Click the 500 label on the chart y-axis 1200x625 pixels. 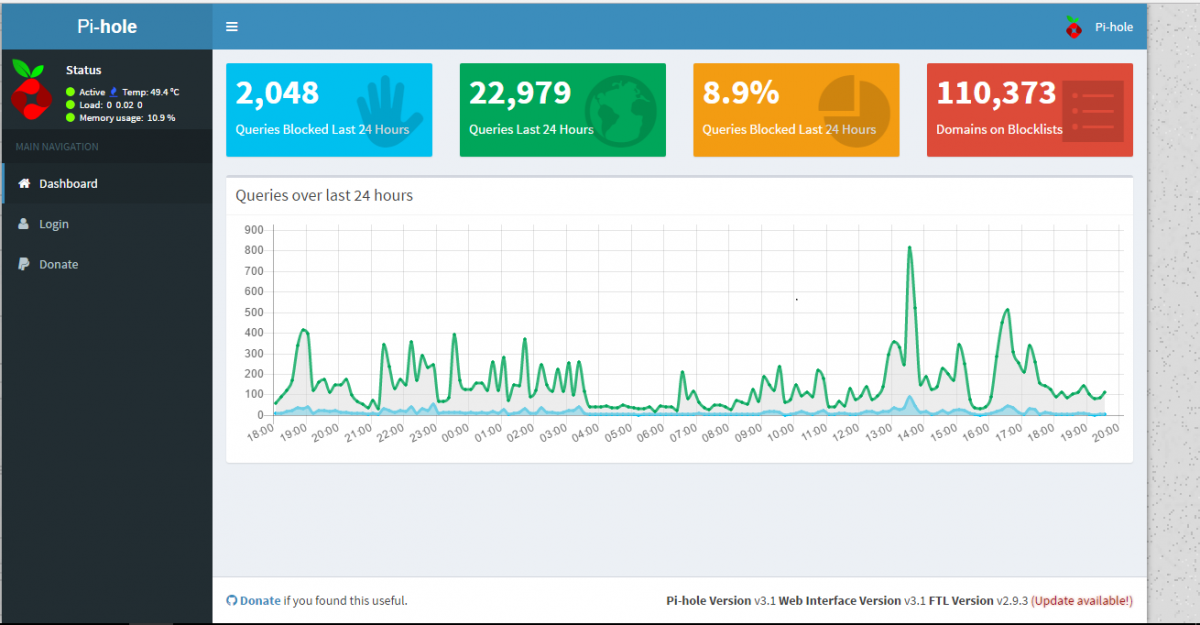pos(253,312)
